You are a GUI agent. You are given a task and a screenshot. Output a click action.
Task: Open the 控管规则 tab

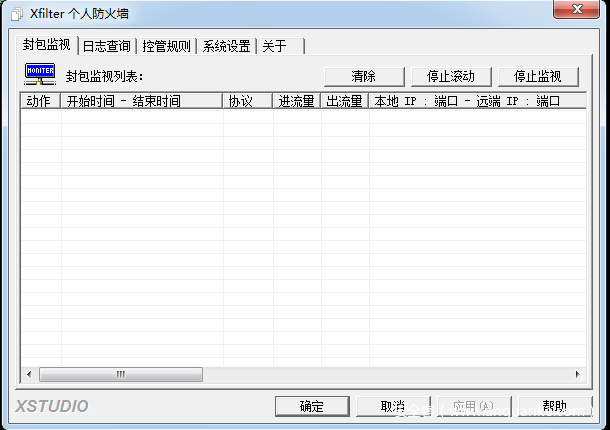(x=167, y=46)
